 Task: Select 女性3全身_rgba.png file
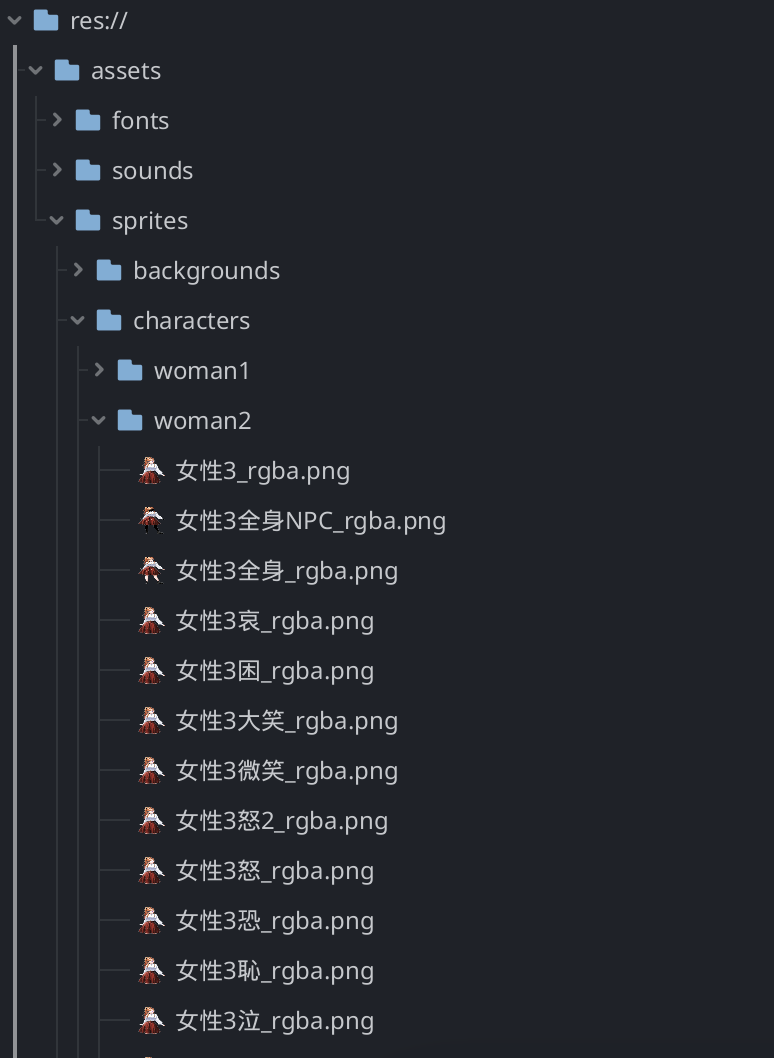(x=286, y=571)
